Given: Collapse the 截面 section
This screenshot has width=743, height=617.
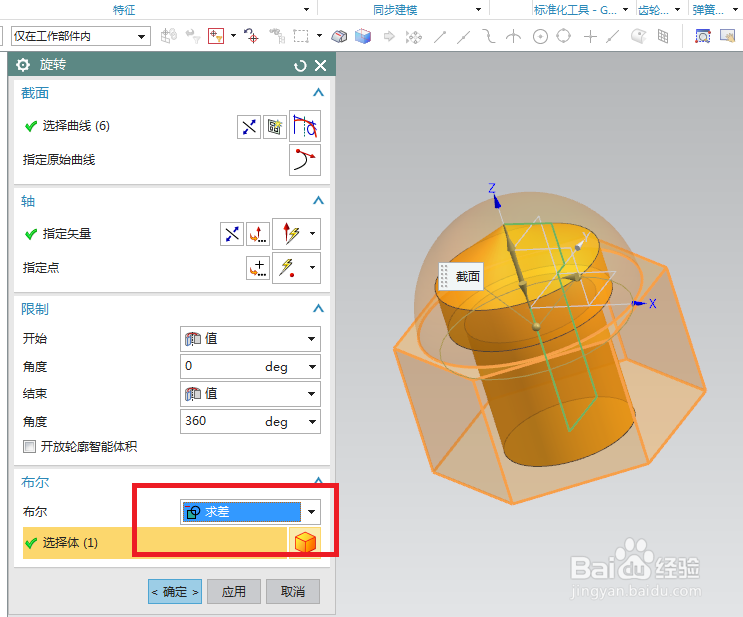Looking at the screenshot, I should (318, 93).
